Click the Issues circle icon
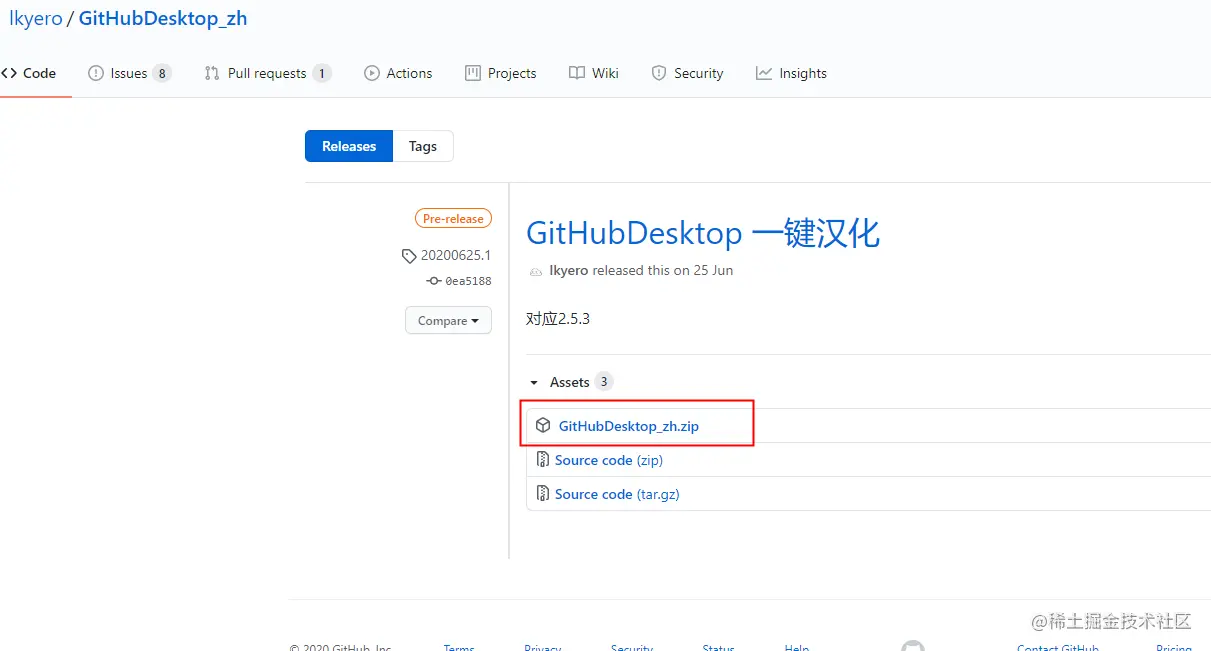The height and width of the screenshot is (651, 1211). [x=96, y=73]
